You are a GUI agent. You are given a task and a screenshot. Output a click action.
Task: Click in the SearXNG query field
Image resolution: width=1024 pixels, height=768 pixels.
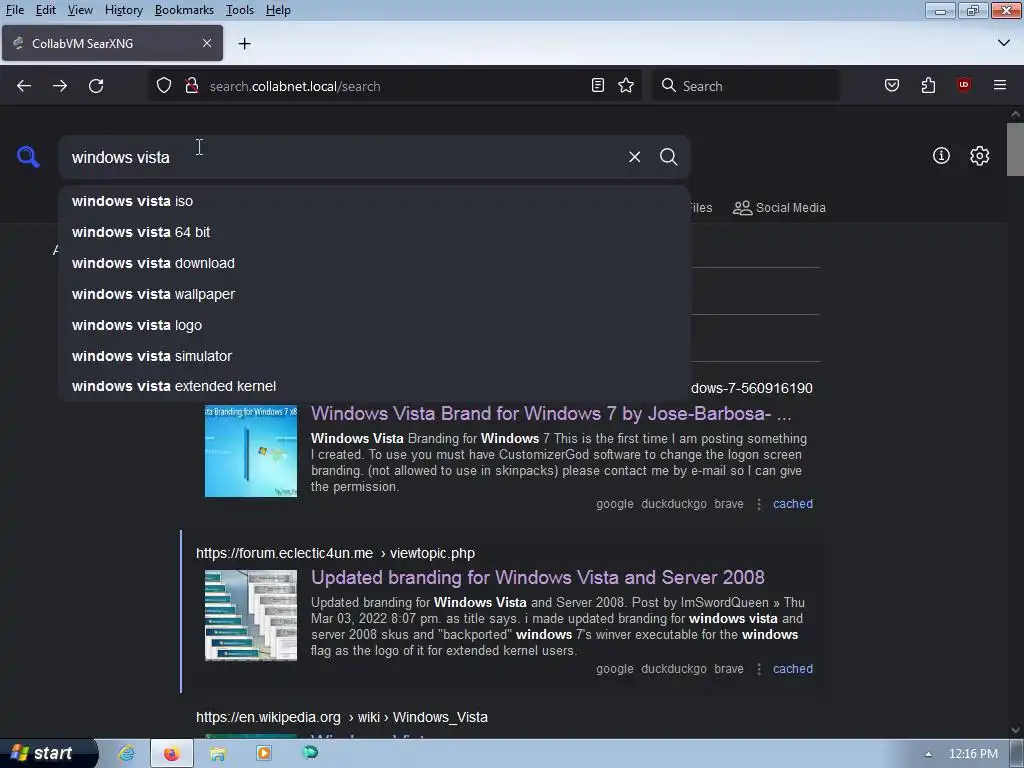(x=343, y=157)
